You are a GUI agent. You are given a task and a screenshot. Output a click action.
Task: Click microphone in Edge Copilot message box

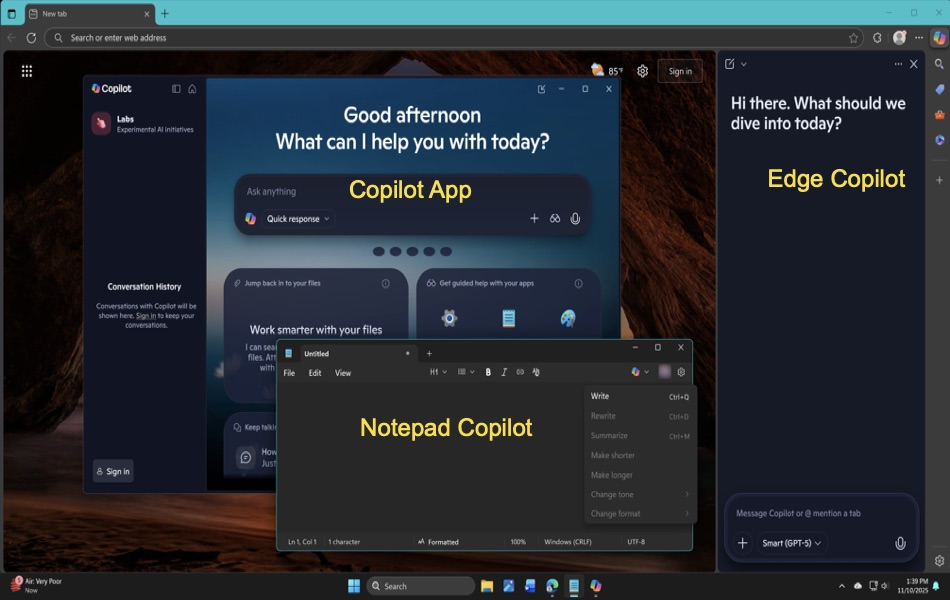900,543
